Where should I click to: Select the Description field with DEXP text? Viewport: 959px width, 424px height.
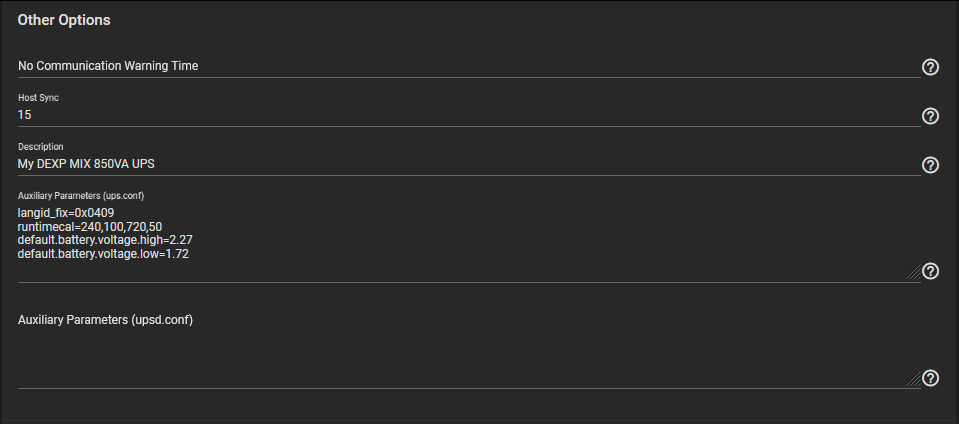tap(468, 164)
